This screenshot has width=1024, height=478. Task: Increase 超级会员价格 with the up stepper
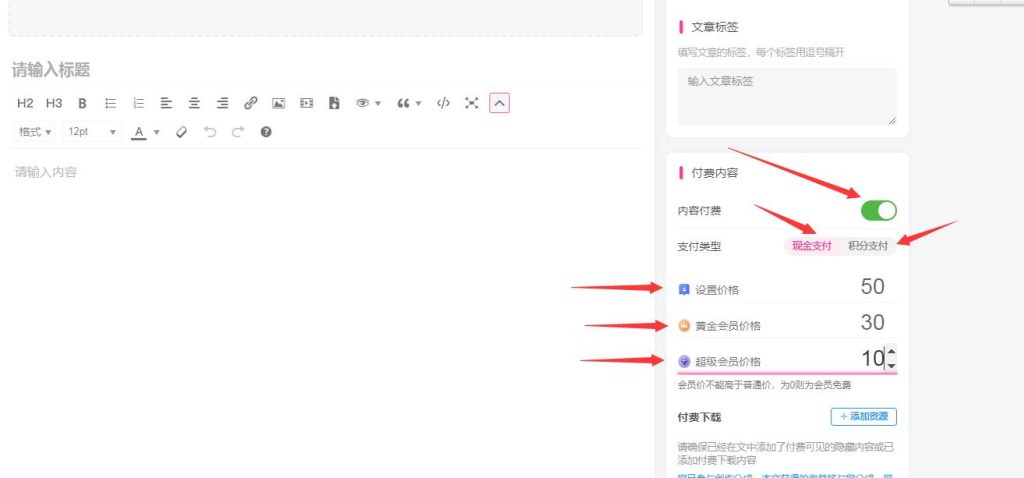891,353
